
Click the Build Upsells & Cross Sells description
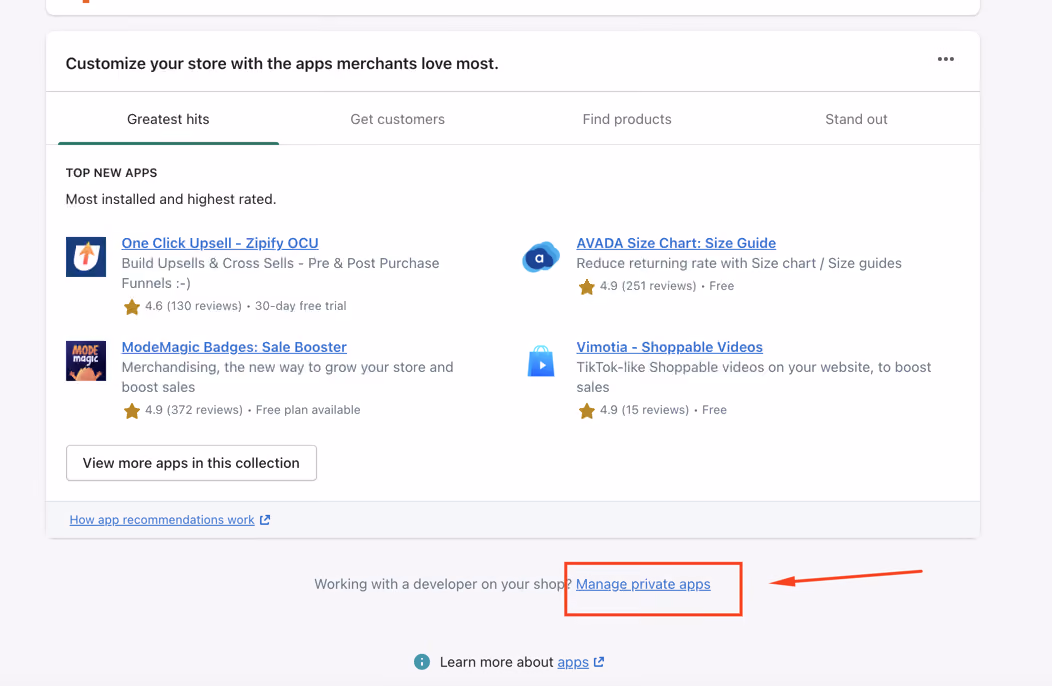click(280, 273)
